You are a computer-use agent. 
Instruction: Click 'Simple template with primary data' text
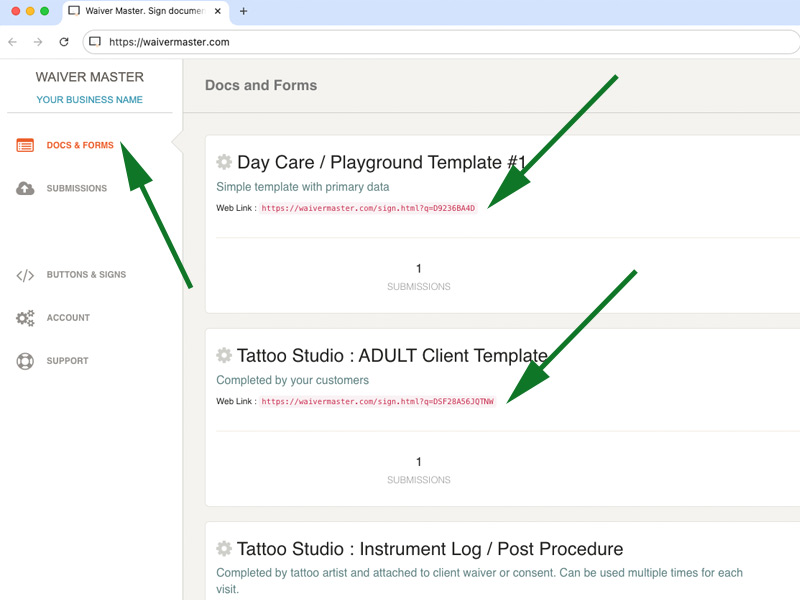[x=303, y=187]
